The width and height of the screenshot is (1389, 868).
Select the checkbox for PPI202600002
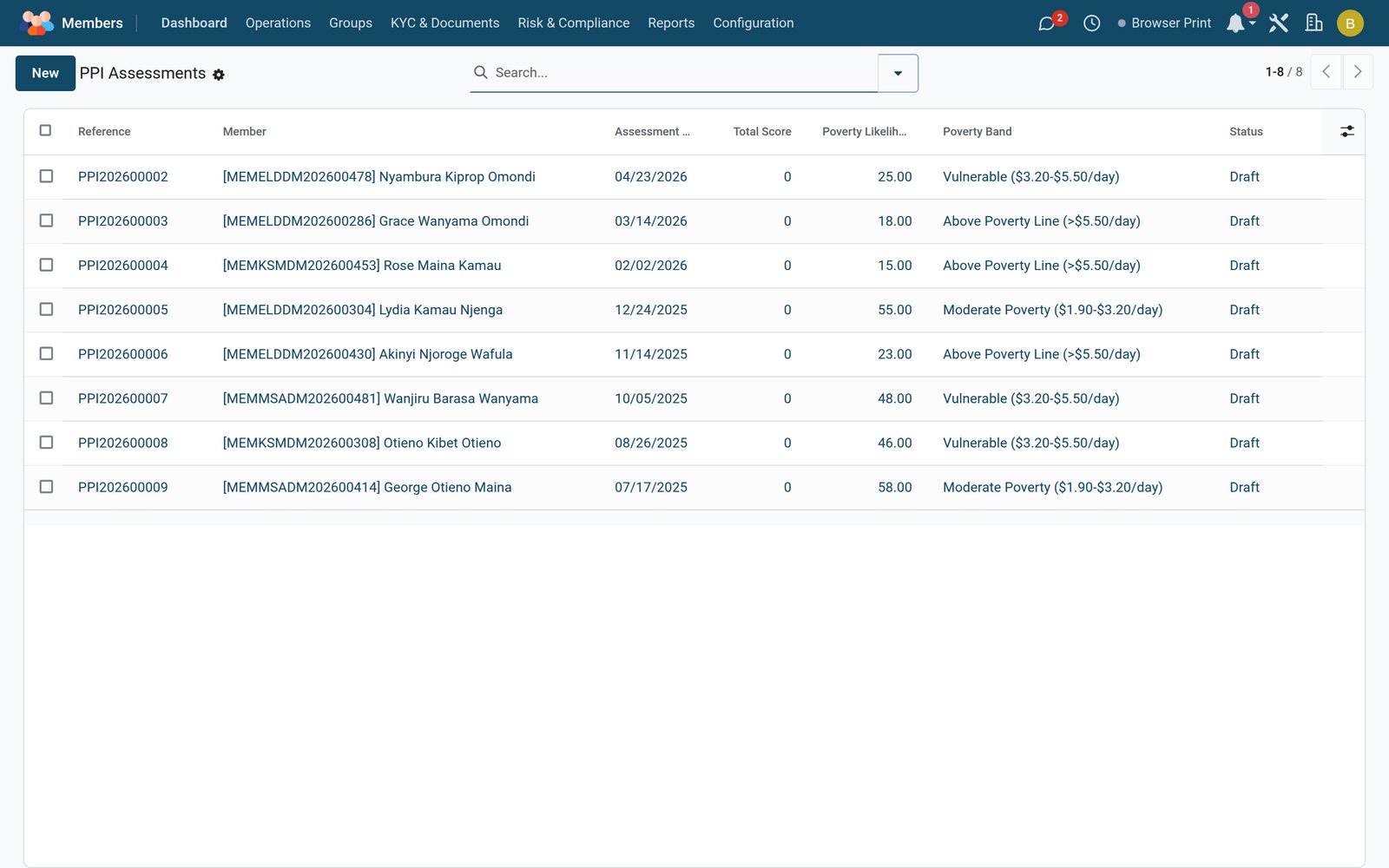(x=46, y=176)
